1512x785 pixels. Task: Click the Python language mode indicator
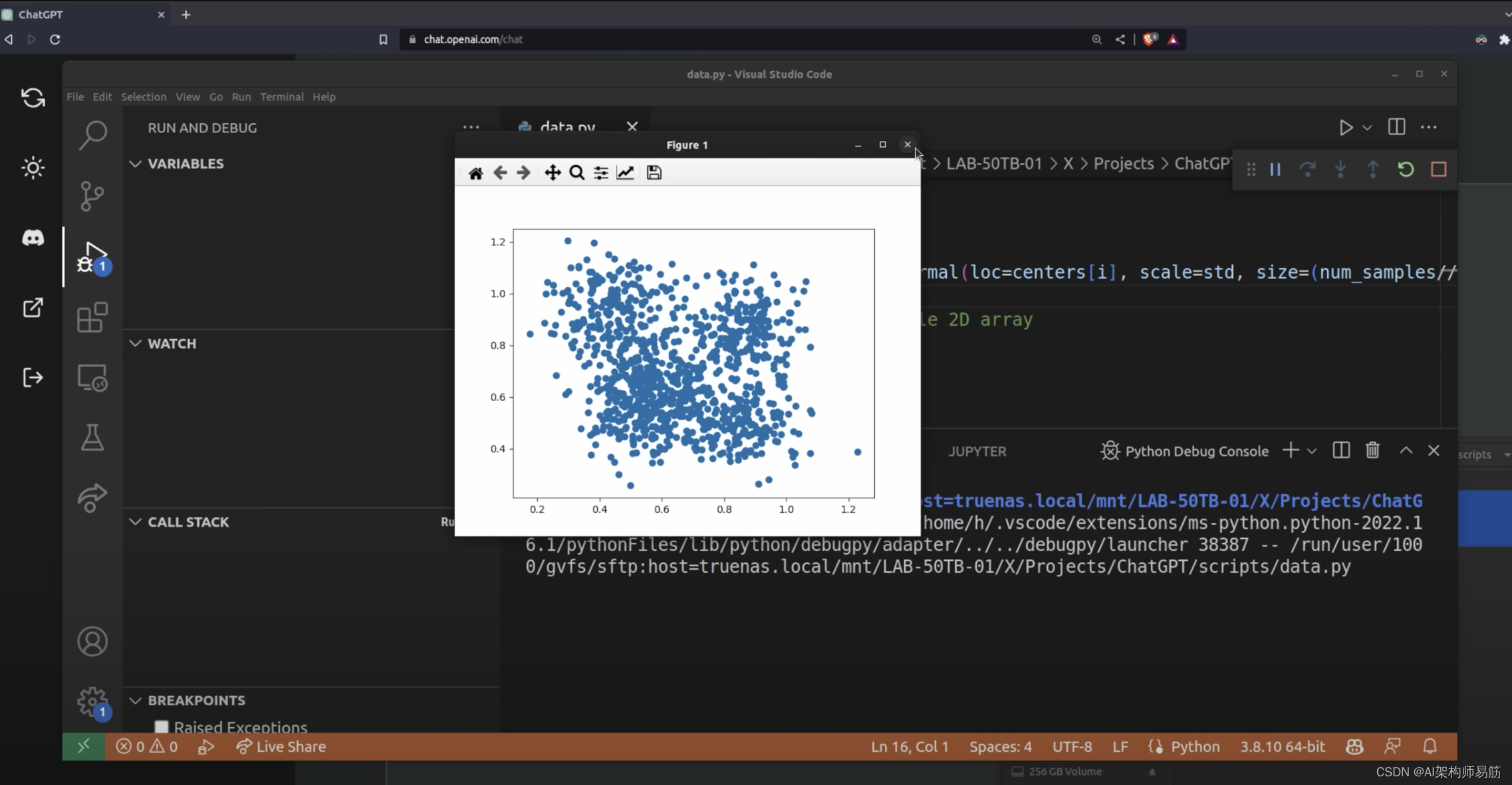1194,746
